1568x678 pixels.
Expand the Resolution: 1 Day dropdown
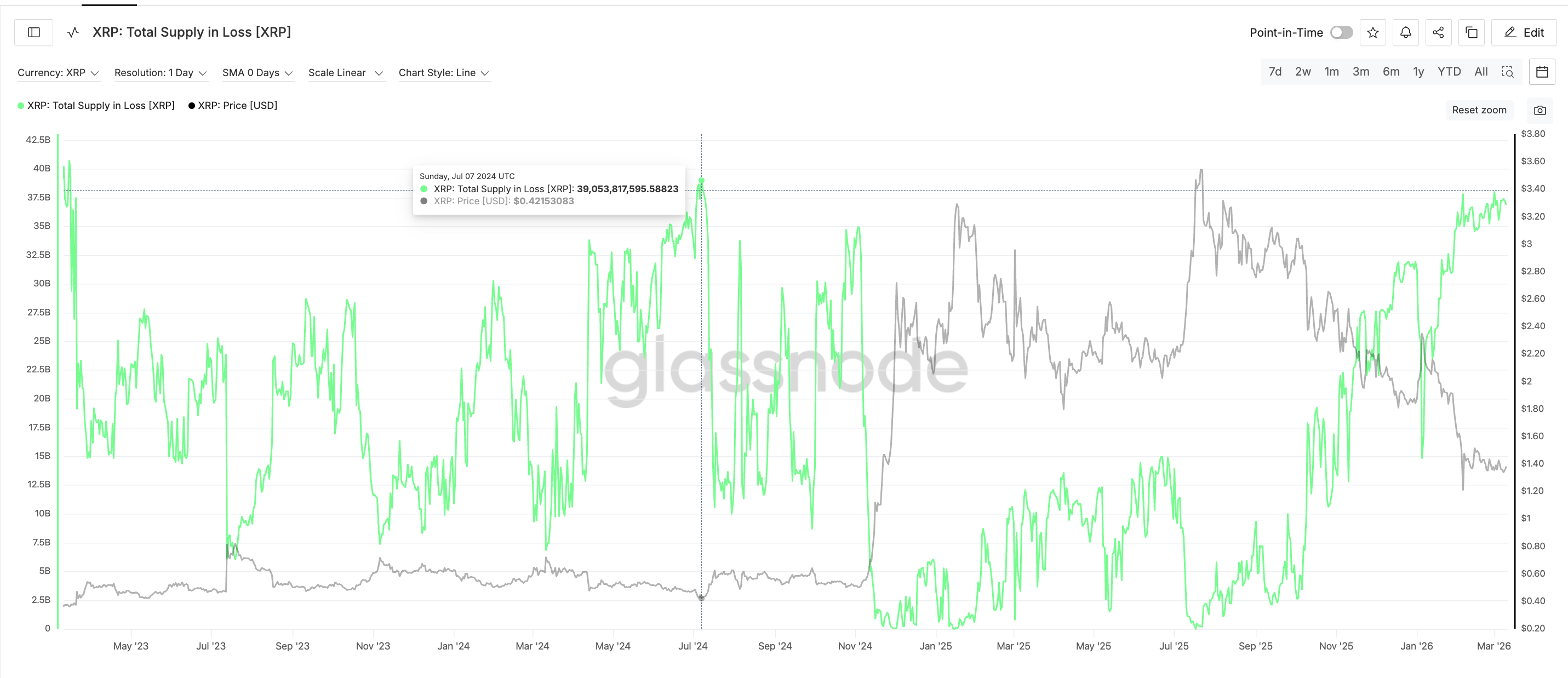tap(160, 72)
